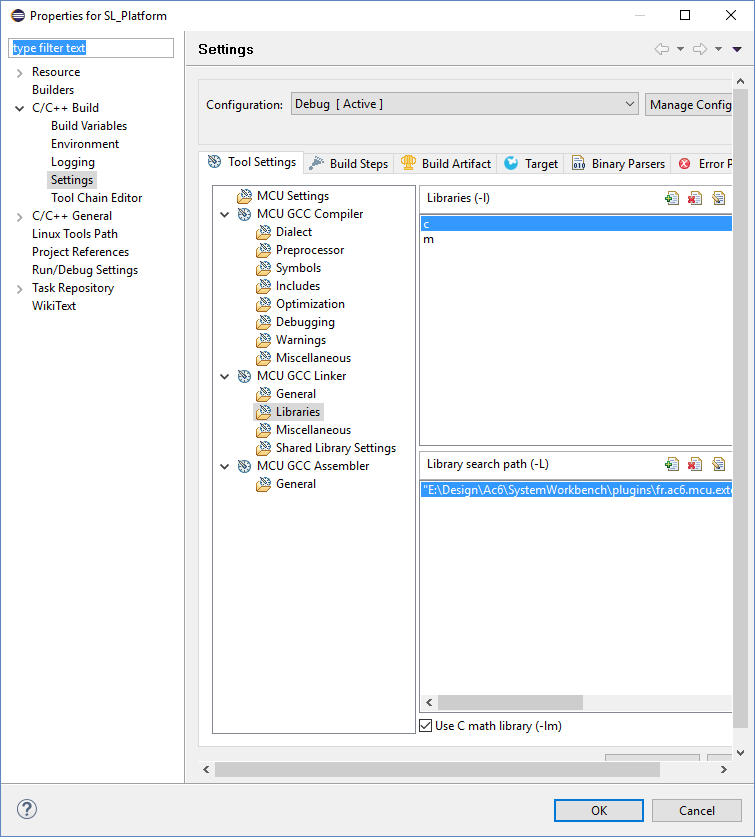Collapse the MCU GCC Compiler tree node
Screen dimensions: 755x837
[x=224, y=214]
